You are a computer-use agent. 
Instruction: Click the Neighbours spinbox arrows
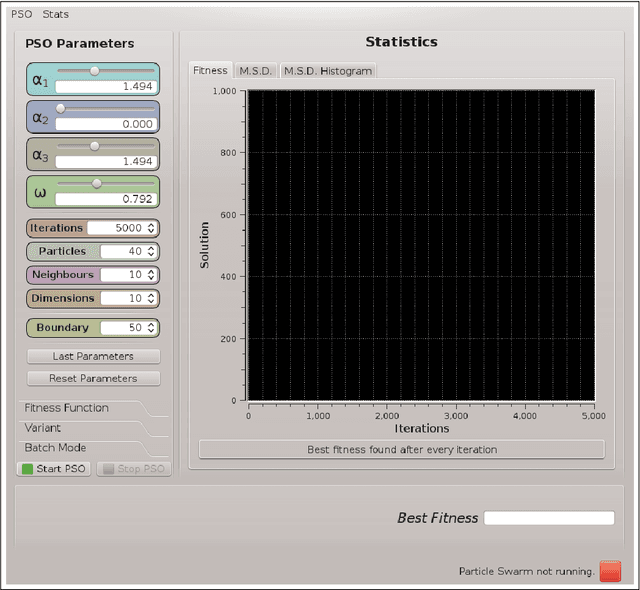[x=151, y=275]
